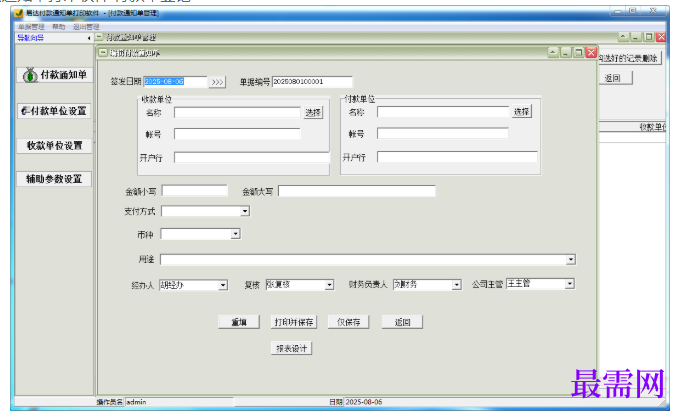
Task: Close the main application window
Action: (653, 11)
